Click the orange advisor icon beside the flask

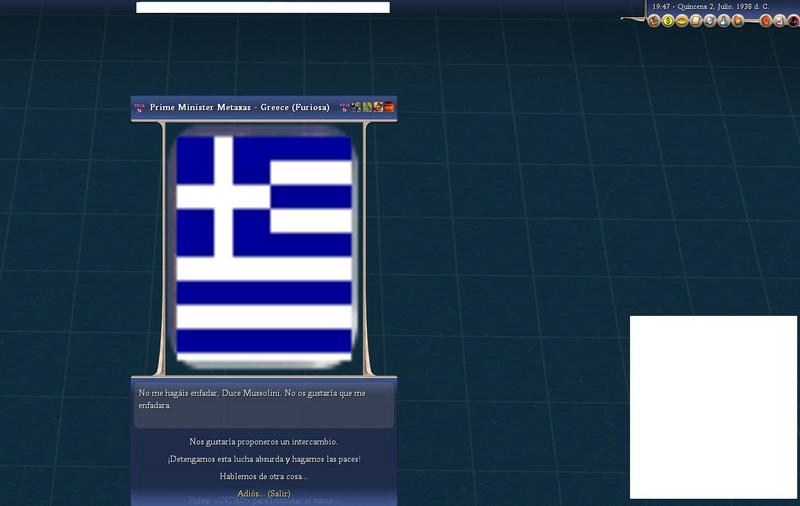(738, 21)
